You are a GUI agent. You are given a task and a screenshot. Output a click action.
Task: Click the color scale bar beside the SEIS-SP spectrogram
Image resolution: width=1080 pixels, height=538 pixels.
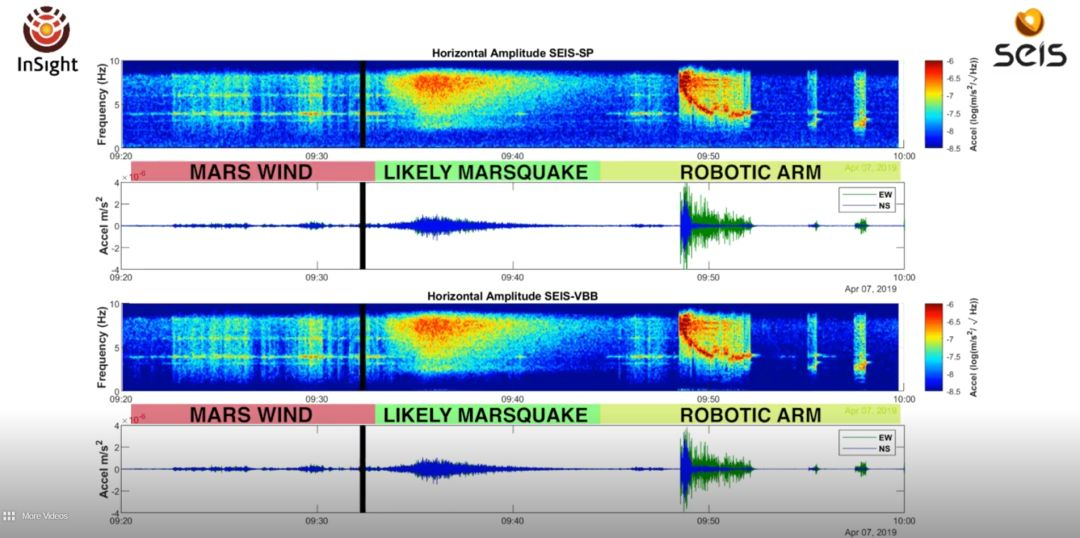tap(934, 104)
